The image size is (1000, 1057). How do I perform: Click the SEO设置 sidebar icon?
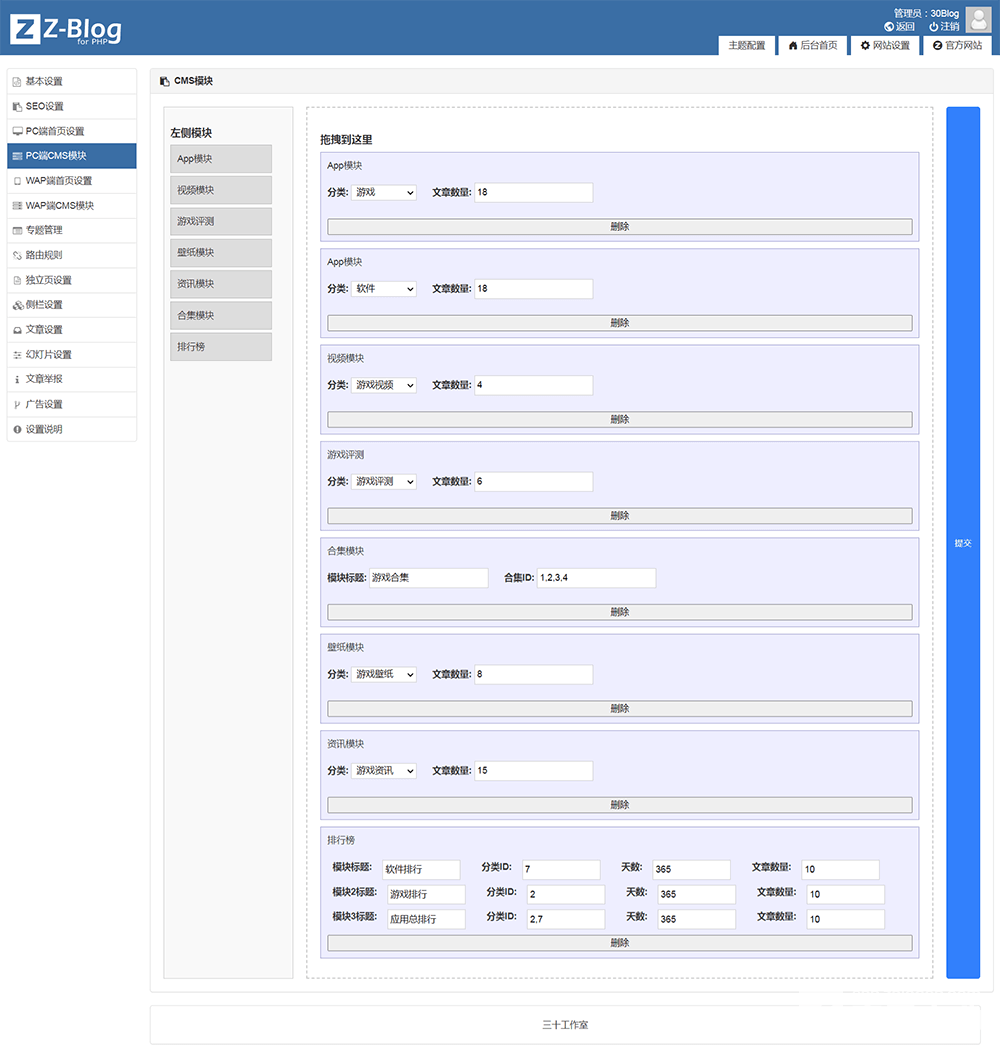(x=18, y=107)
